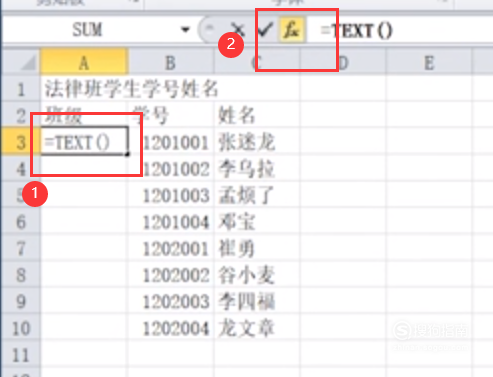Image resolution: width=493 pixels, height=377 pixels.
Task: Click name cell 谷小麦
Action: tap(257, 275)
